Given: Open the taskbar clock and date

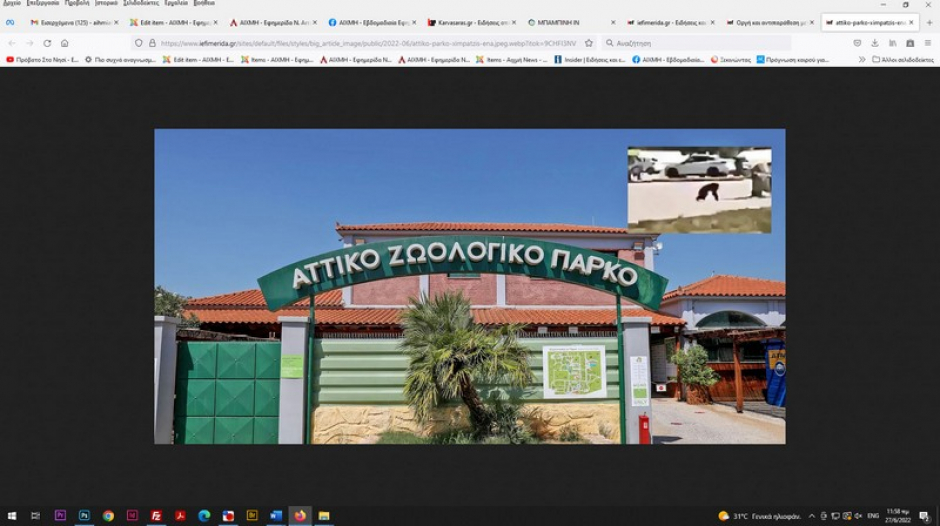Looking at the screenshot, I should (897, 516).
